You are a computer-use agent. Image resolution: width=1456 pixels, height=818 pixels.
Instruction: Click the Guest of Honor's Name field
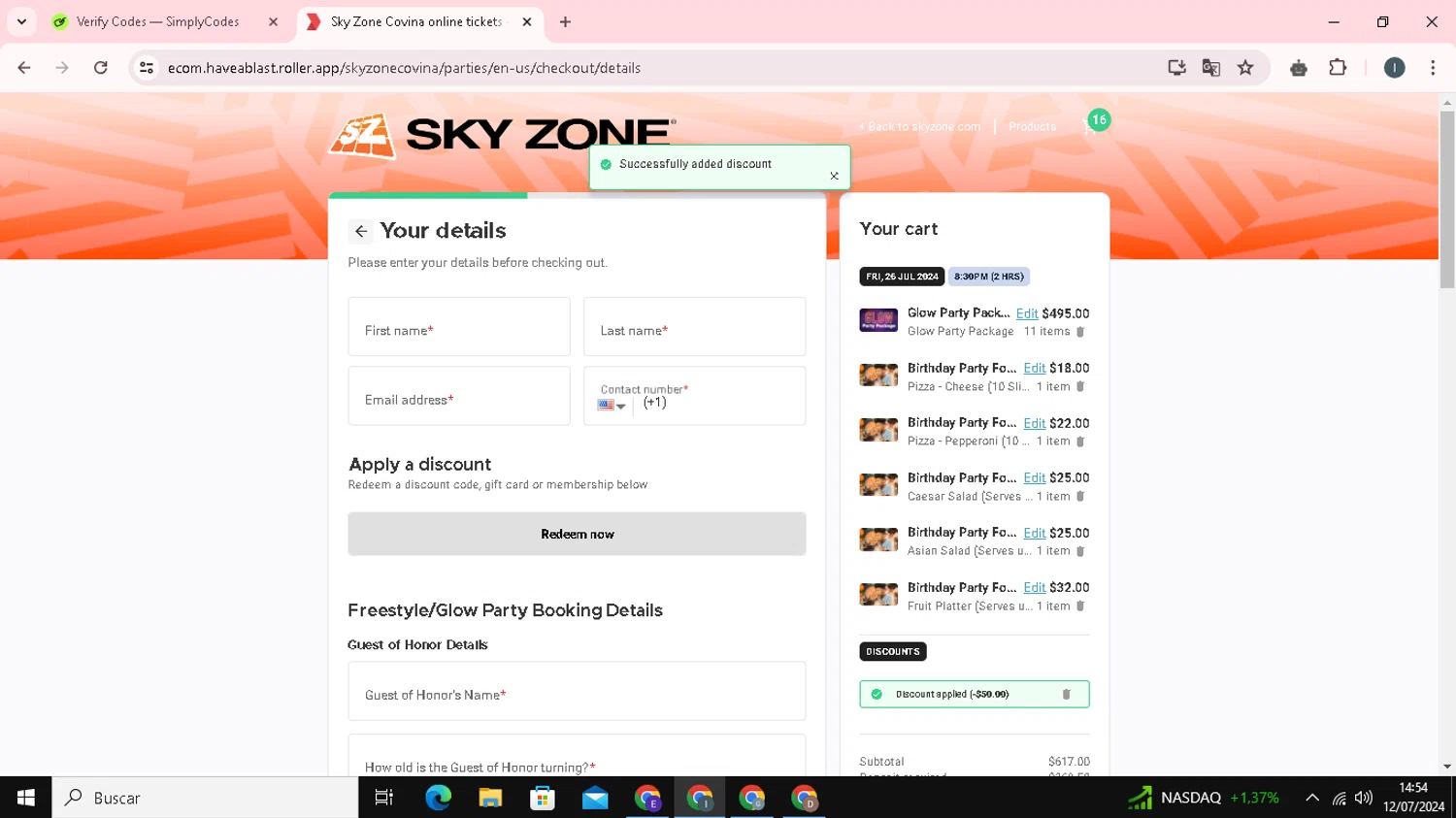[577, 691]
